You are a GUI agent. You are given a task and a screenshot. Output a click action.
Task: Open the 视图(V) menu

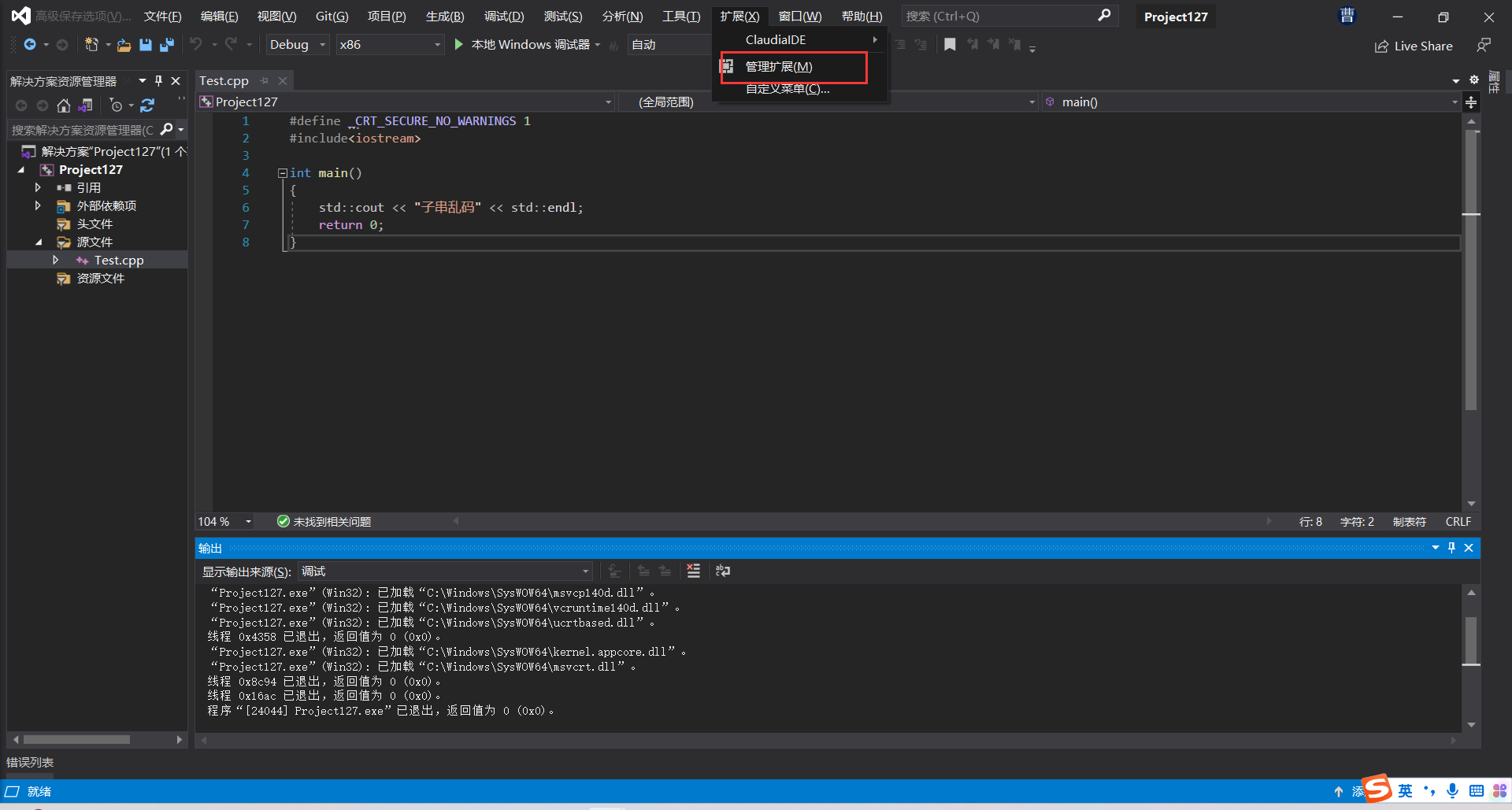(276, 17)
